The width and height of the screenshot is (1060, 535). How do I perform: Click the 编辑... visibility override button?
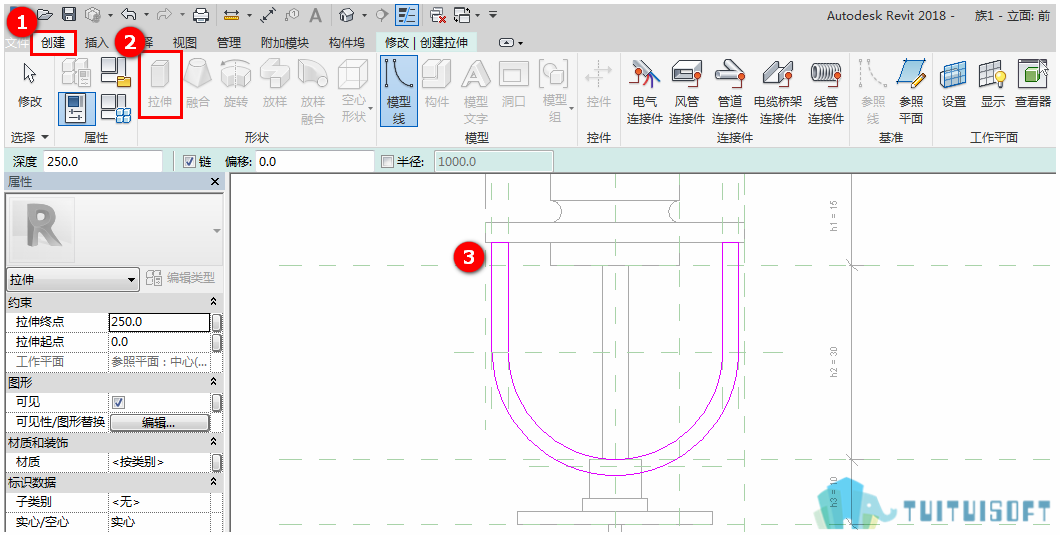click(159, 422)
